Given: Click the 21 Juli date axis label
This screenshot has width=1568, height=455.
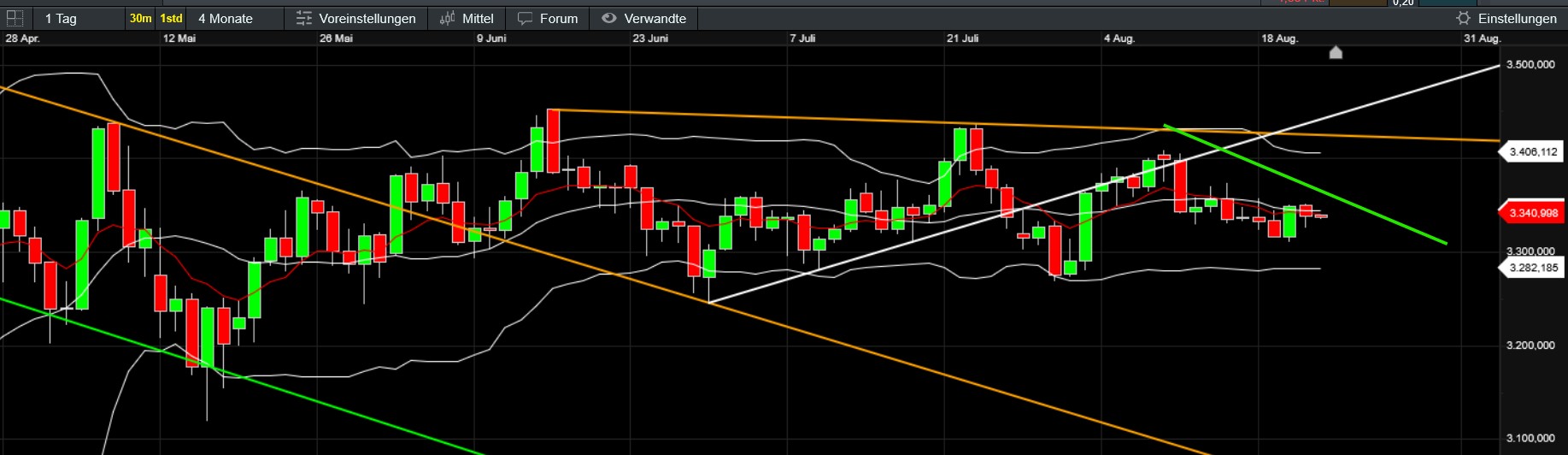Looking at the screenshot, I should tap(962, 38).
